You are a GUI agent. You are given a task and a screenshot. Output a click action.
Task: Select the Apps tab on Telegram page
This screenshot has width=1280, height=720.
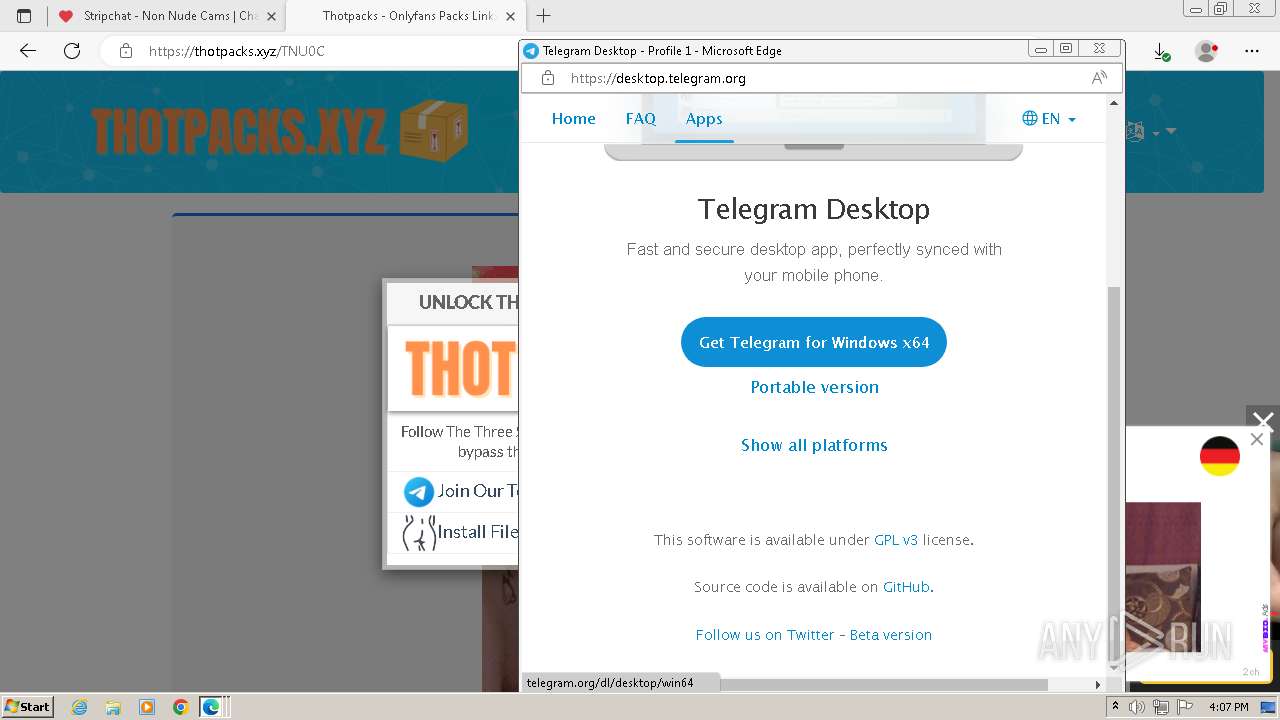(704, 118)
